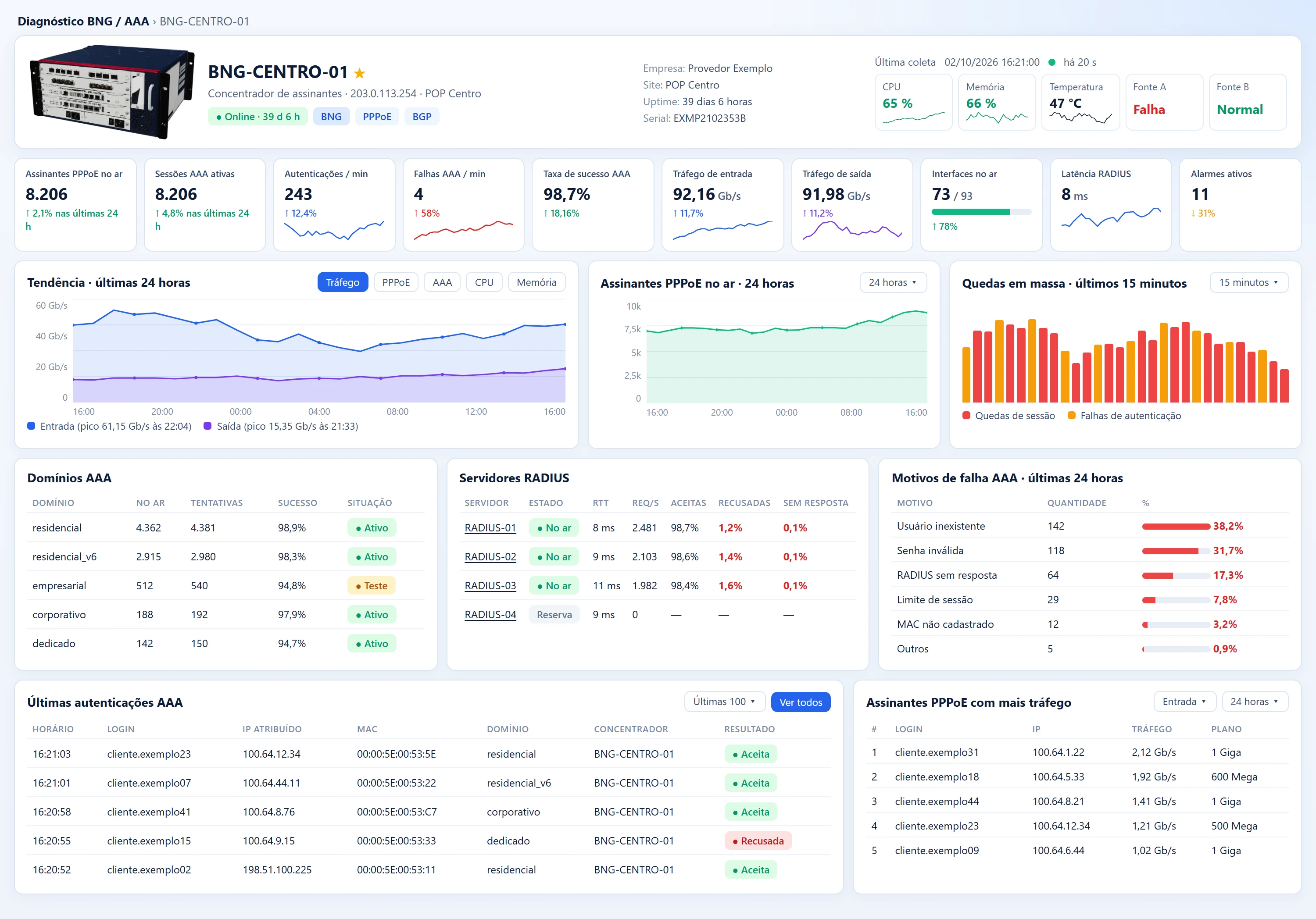Click the Tráfego de saída purple sparkline
The image size is (1316, 919).
click(x=852, y=230)
